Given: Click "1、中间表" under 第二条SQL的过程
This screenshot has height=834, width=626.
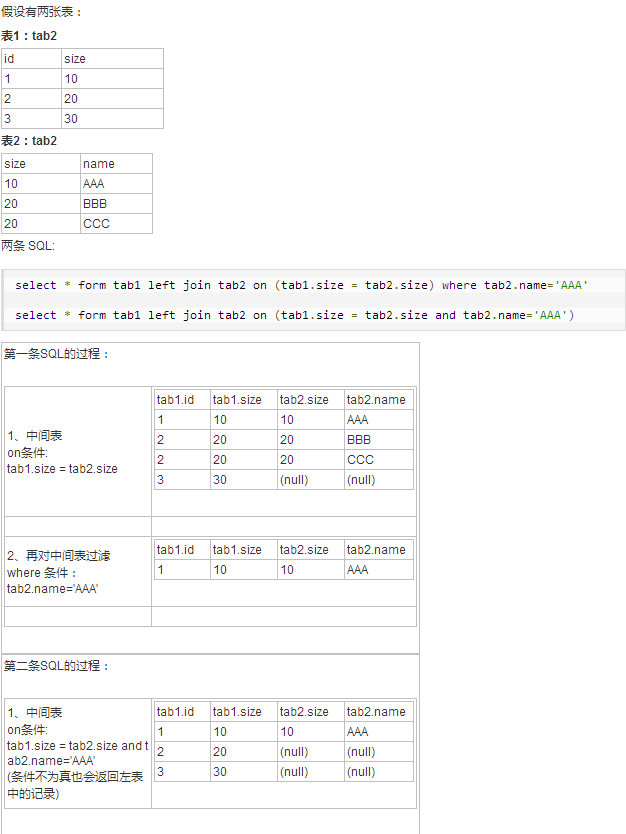Looking at the screenshot, I should point(35,713).
